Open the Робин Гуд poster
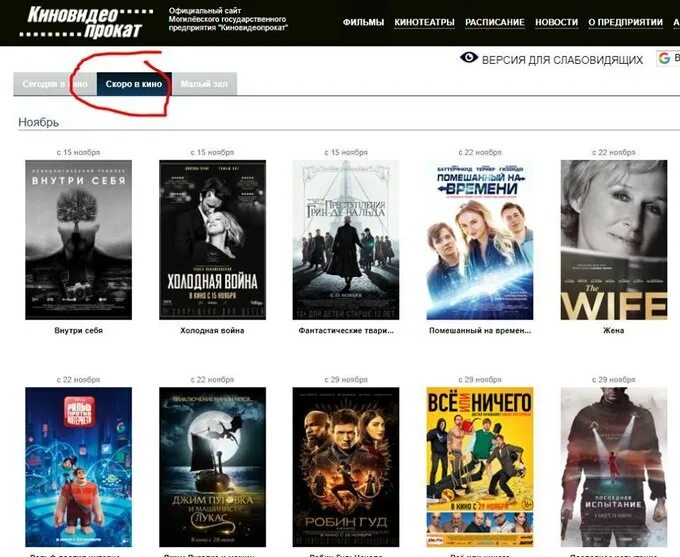This screenshot has width=680, height=557. tap(346, 467)
